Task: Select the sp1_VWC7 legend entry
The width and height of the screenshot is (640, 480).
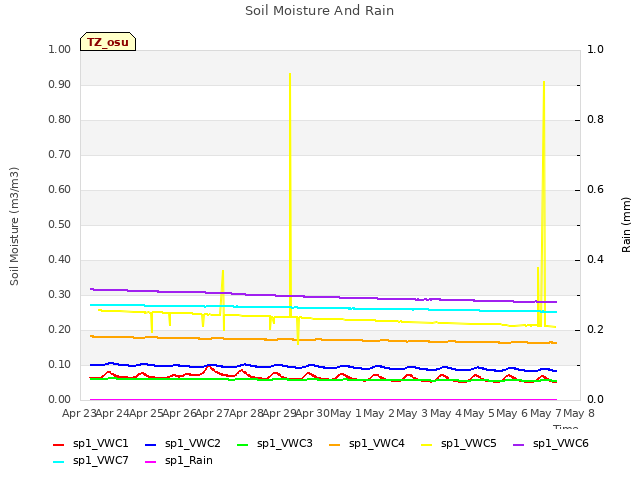Action: 91,461
